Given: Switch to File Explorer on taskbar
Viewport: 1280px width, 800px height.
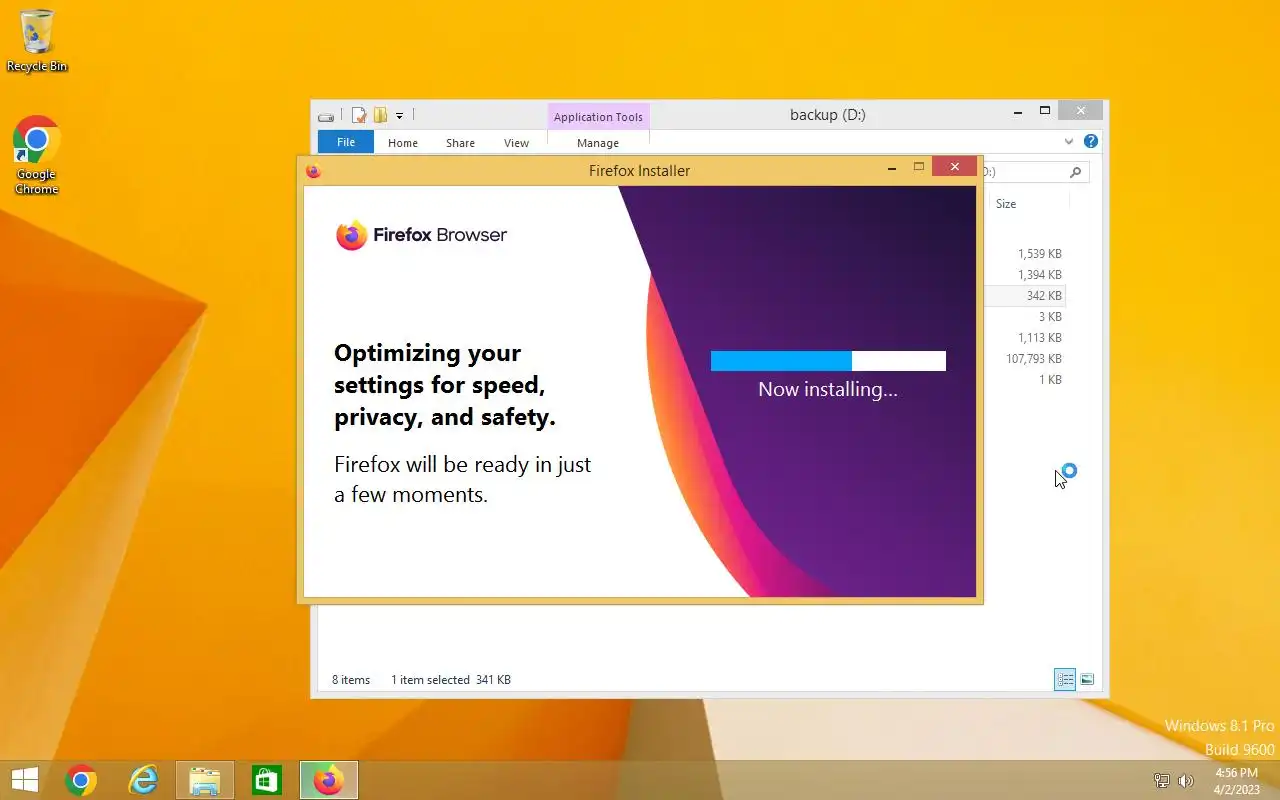Looking at the screenshot, I should (205, 780).
